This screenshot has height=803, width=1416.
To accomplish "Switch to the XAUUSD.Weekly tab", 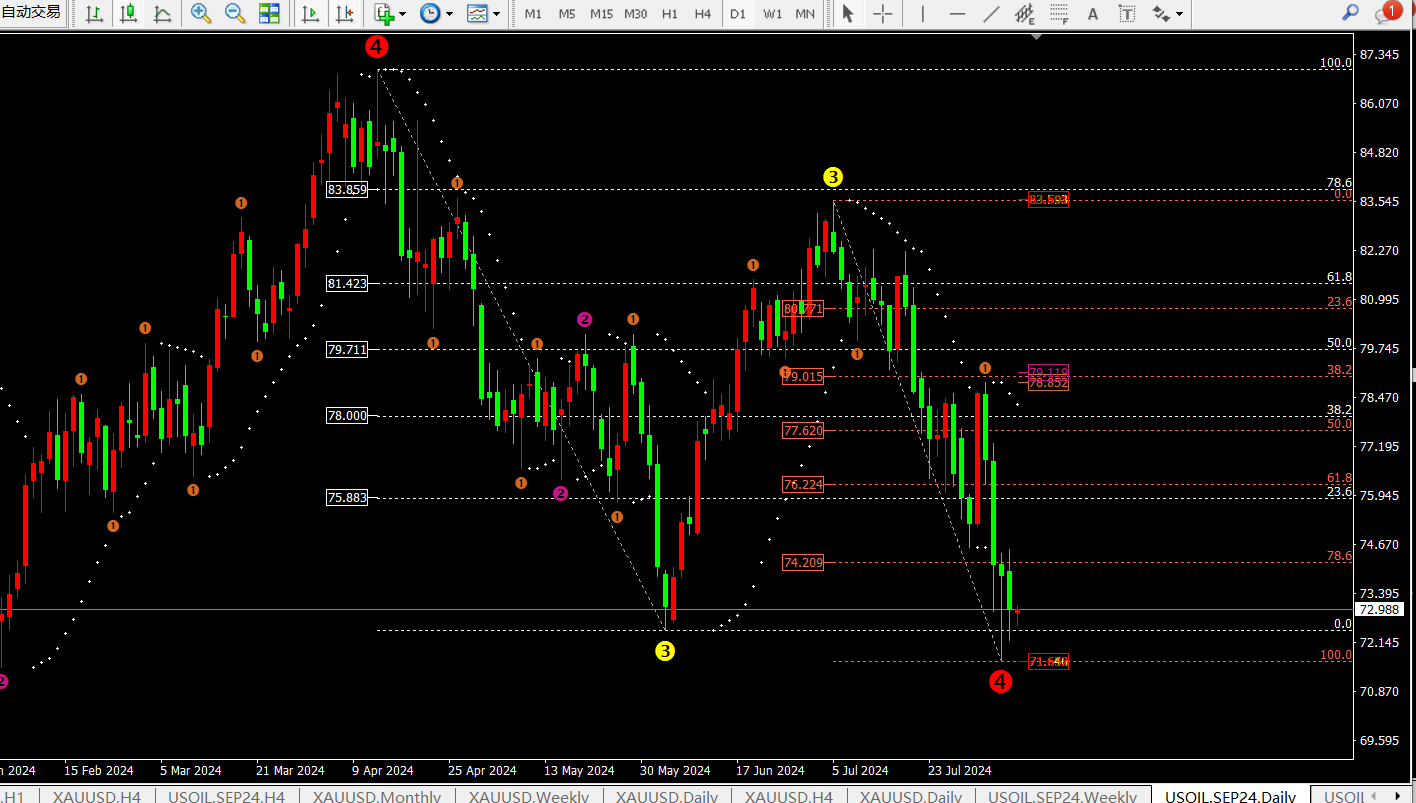I will [x=529, y=796].
